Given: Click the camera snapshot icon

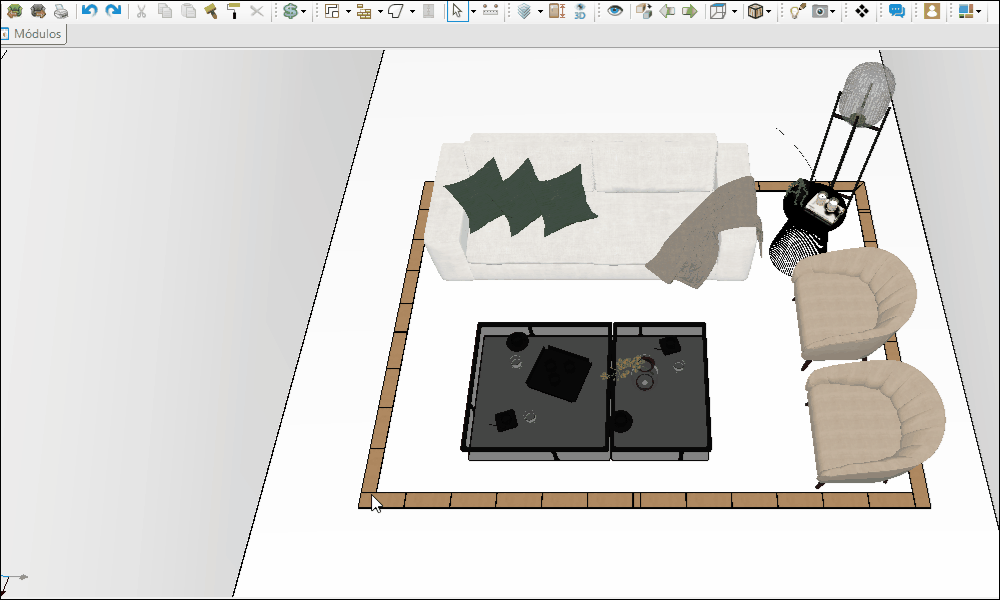Looking at the screenshot, I should point(820,11).
